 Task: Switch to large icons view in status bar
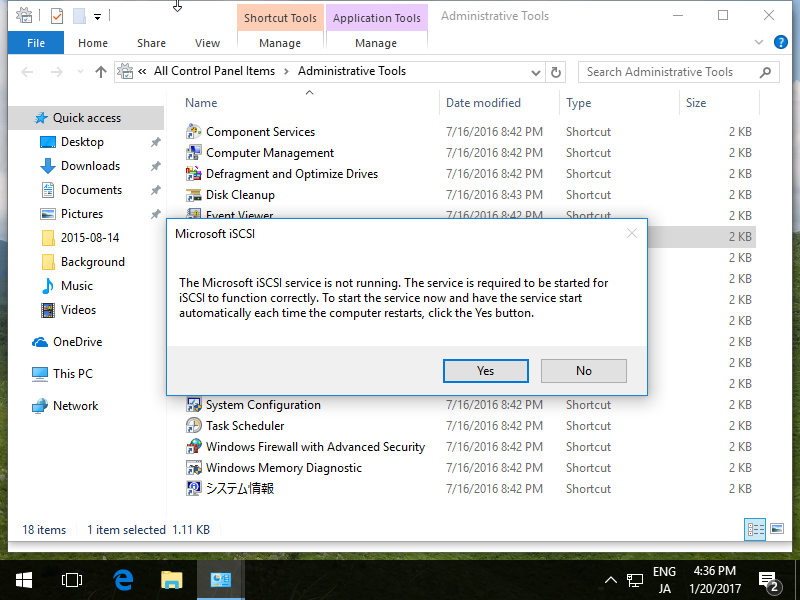point(777,529)
